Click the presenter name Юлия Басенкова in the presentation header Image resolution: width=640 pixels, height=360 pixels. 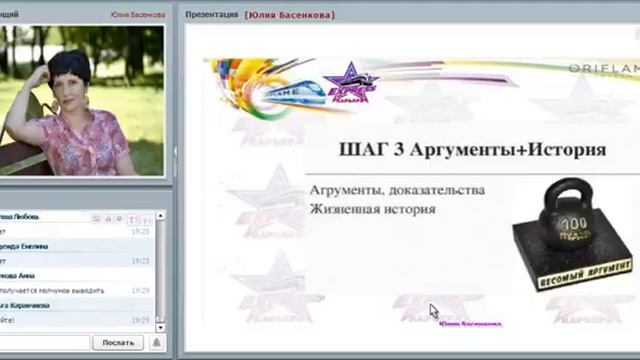coord(289,15)
